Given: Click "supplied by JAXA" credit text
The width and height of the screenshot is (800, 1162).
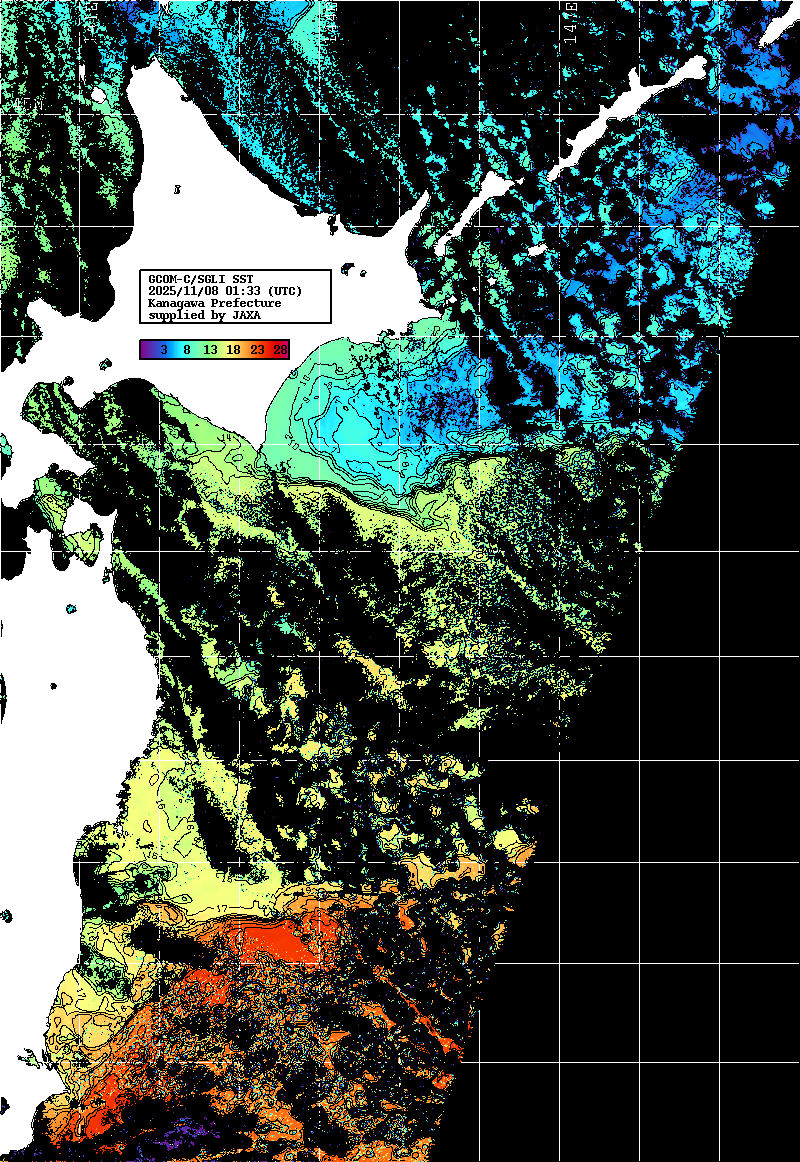Looking at the screenshot, I should (203, 315).
